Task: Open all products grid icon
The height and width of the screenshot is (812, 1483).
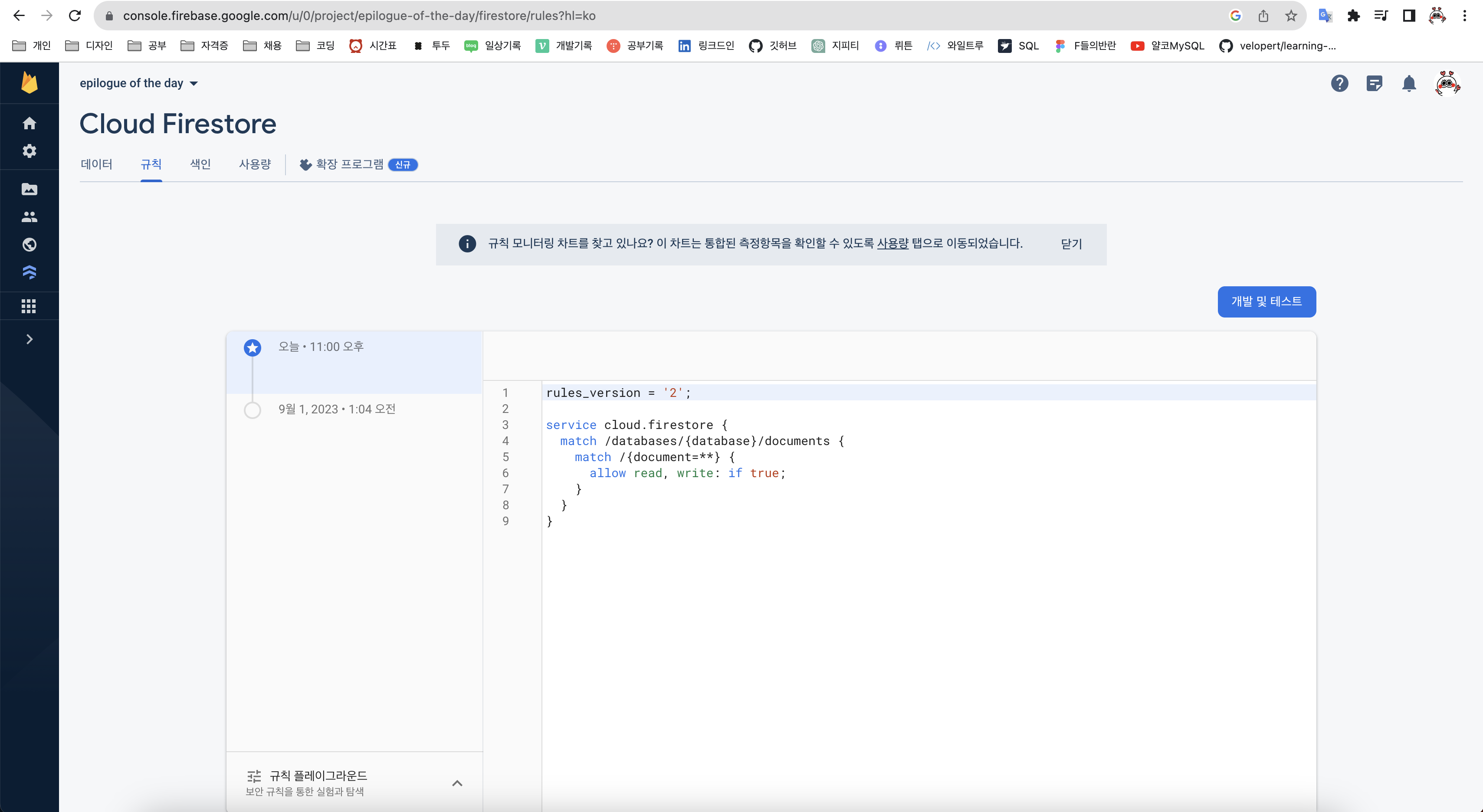Action: [29, 306]
